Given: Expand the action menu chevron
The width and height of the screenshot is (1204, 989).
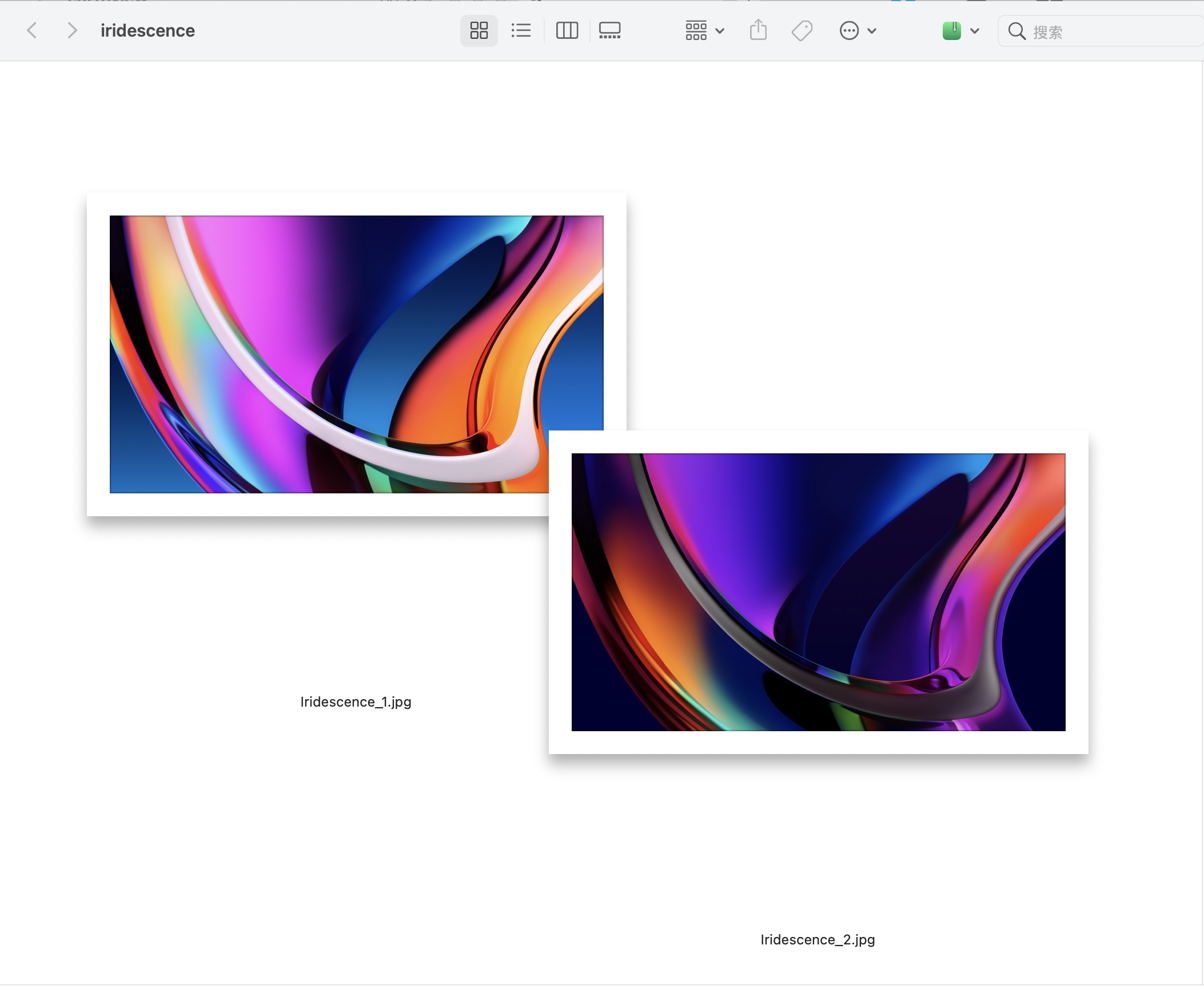Looking at the screenshot, I should pyautogui.click(x=872, y=31).
